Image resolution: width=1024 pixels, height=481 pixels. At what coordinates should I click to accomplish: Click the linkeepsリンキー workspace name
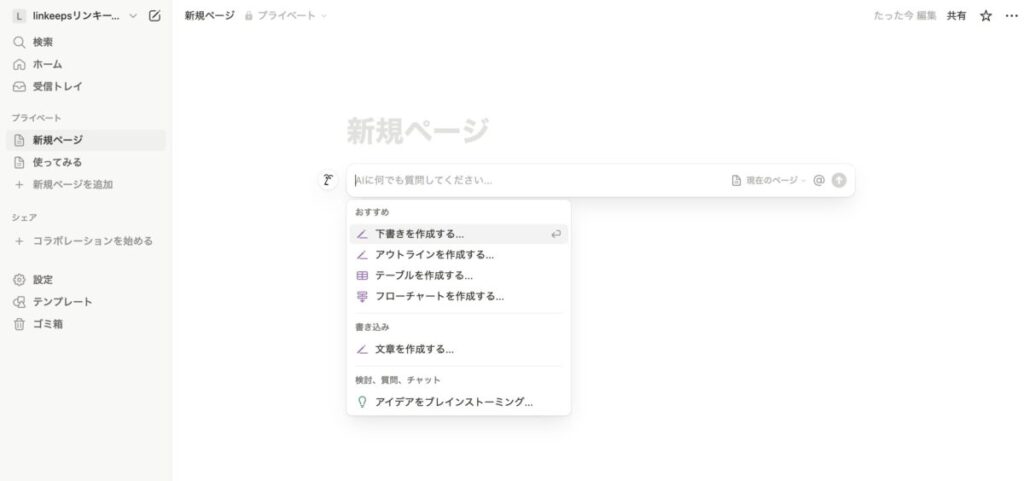(76, 16)
